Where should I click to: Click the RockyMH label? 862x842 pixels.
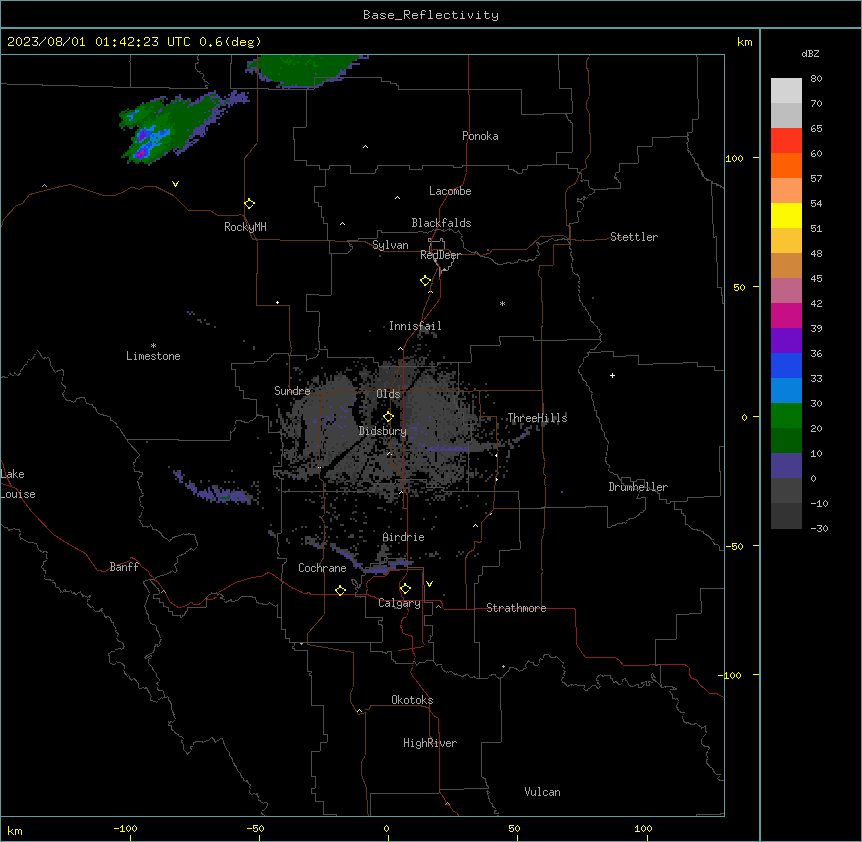[x=245, y=227]
